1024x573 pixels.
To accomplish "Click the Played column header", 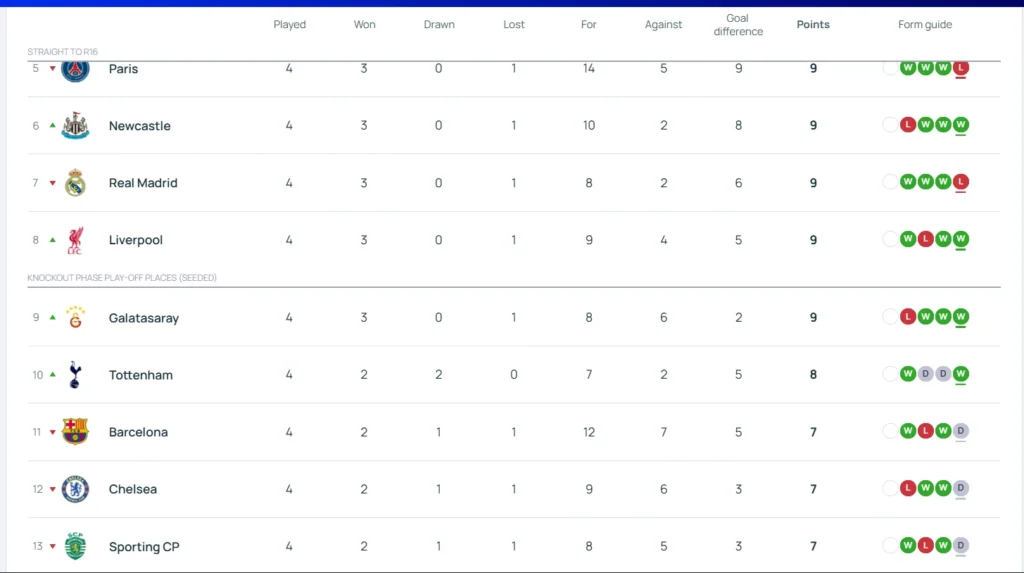I will (289, 25).
